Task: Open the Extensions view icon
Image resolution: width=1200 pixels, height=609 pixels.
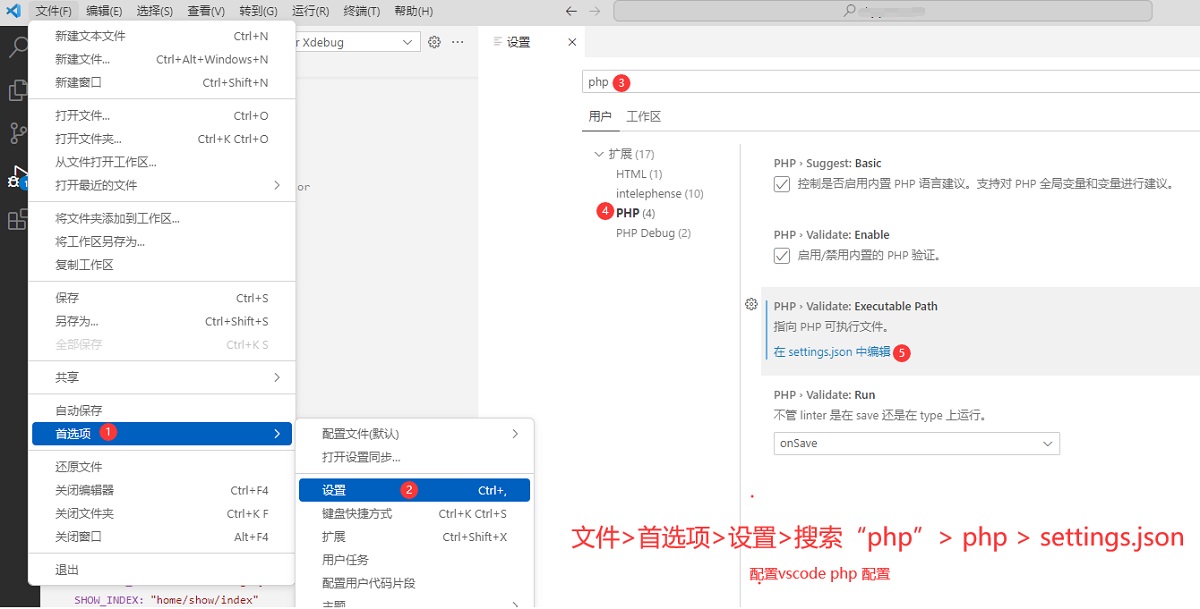Action: coord(16,220)
